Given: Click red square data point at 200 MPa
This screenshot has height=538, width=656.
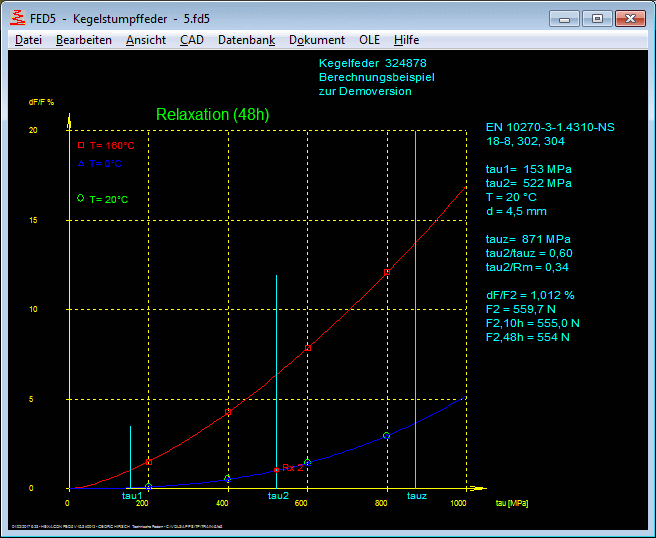Looking at the screenshot, I should coord(149,462).
